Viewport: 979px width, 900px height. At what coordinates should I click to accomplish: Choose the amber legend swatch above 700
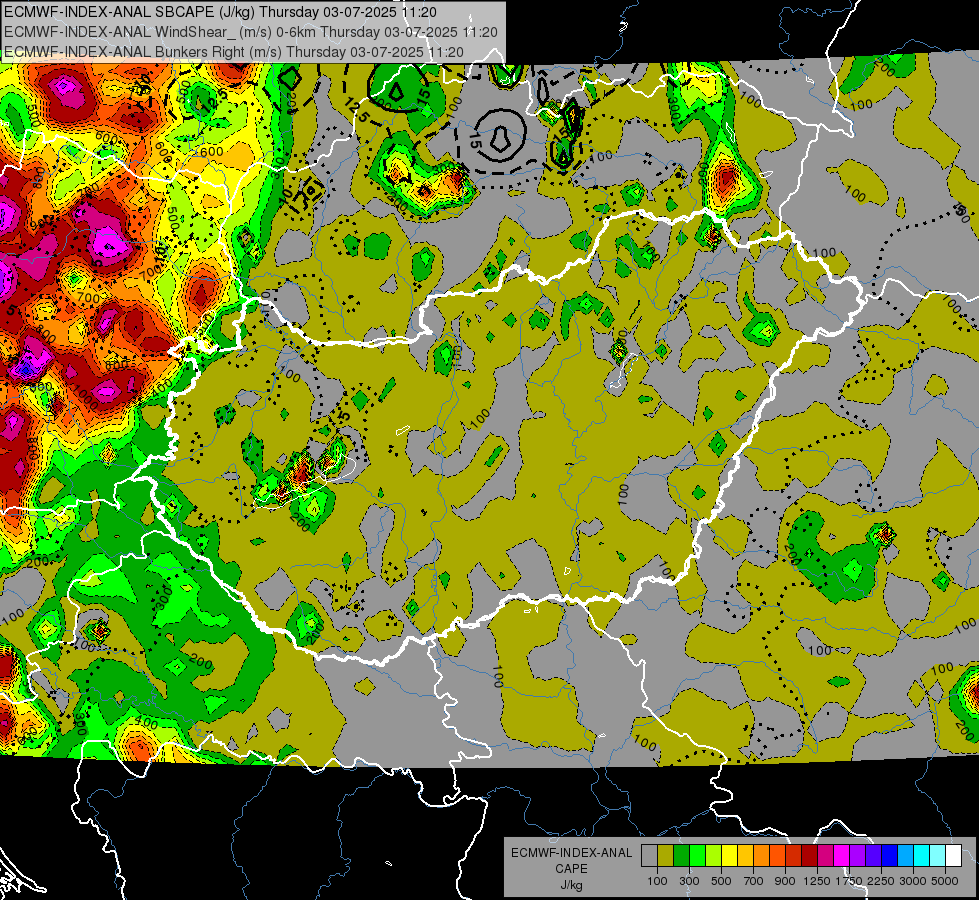(745, 855)
